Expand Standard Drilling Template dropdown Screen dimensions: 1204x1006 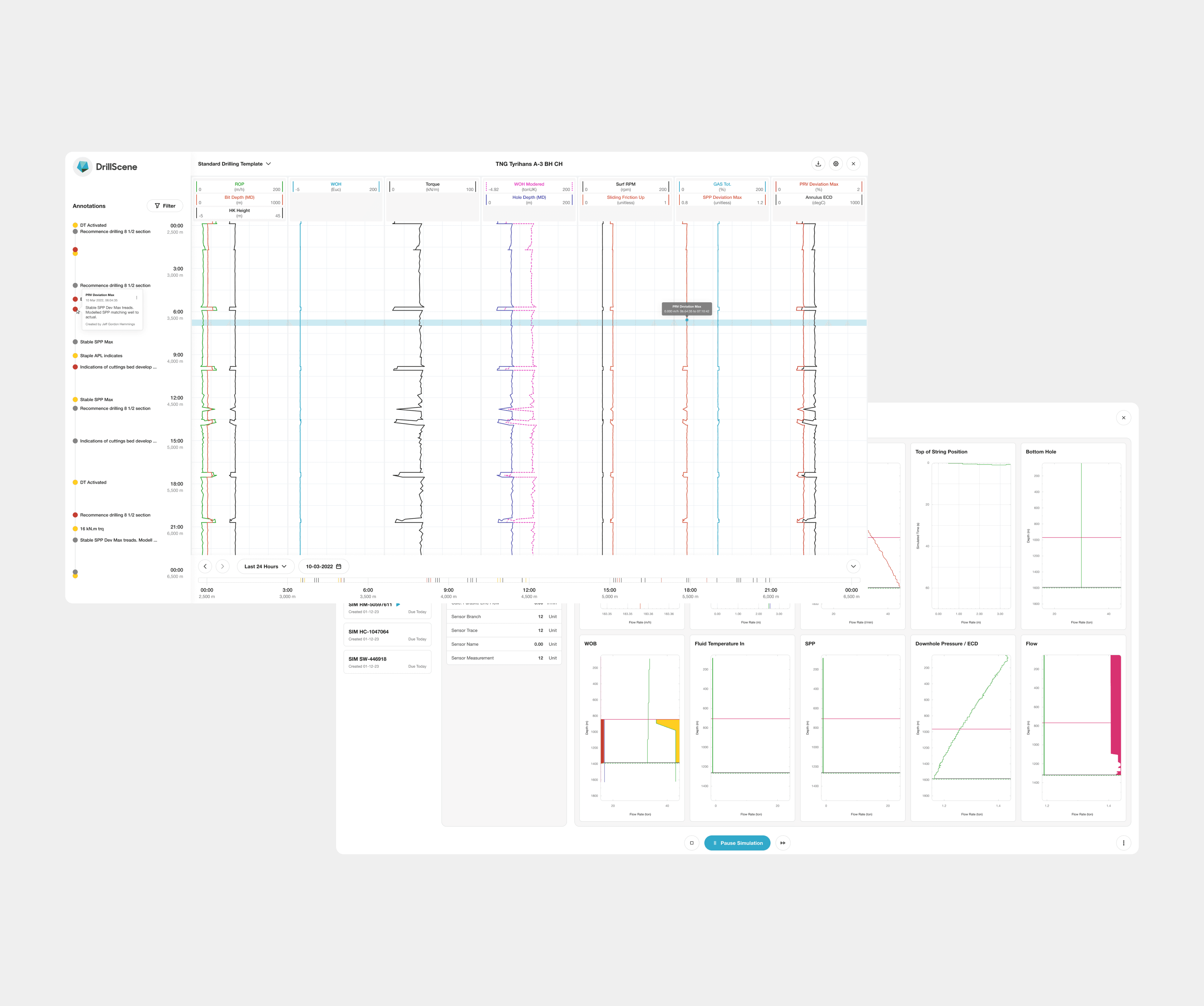(x=234, y=164)
